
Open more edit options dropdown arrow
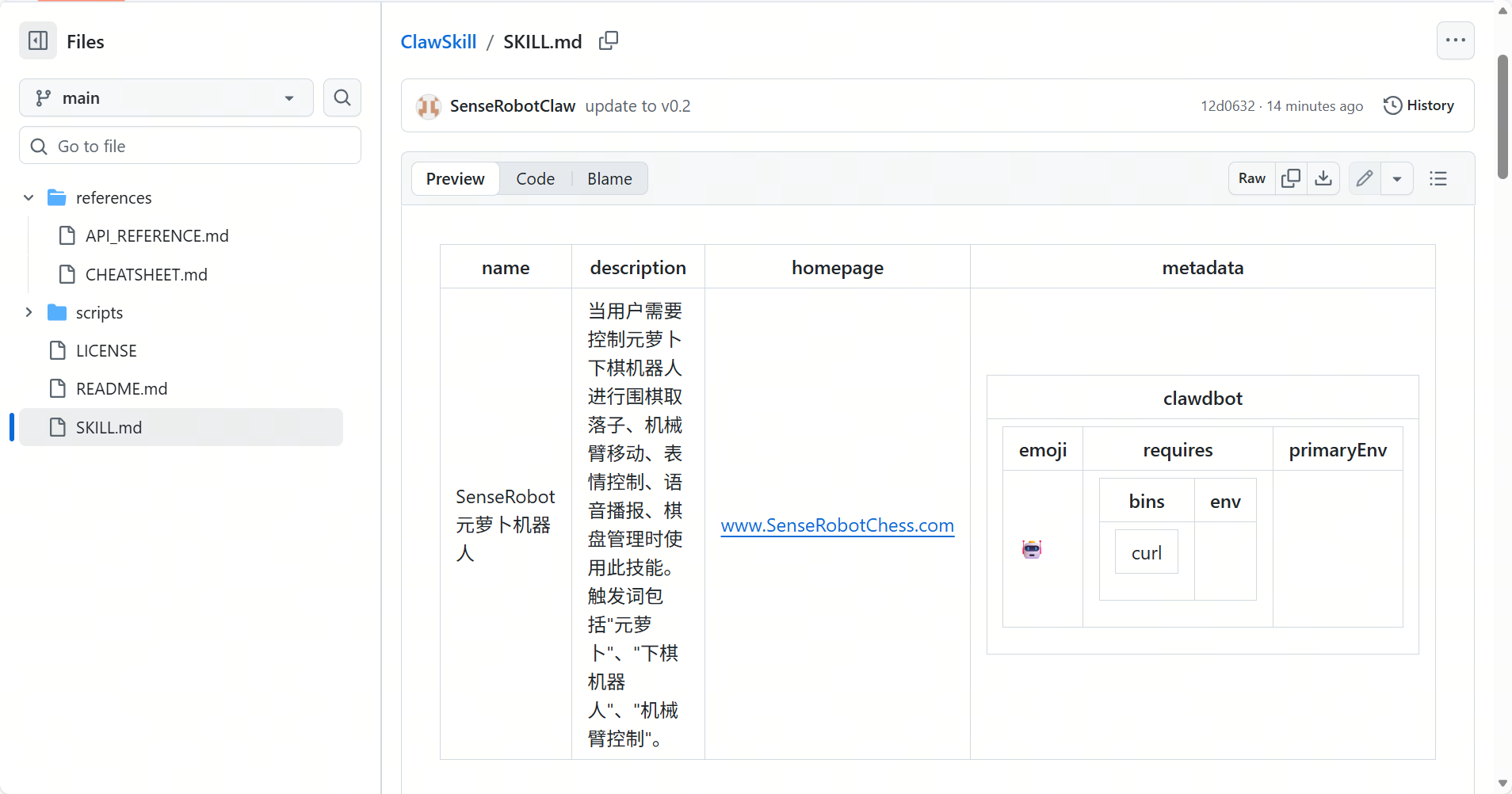coord(1397,178)
